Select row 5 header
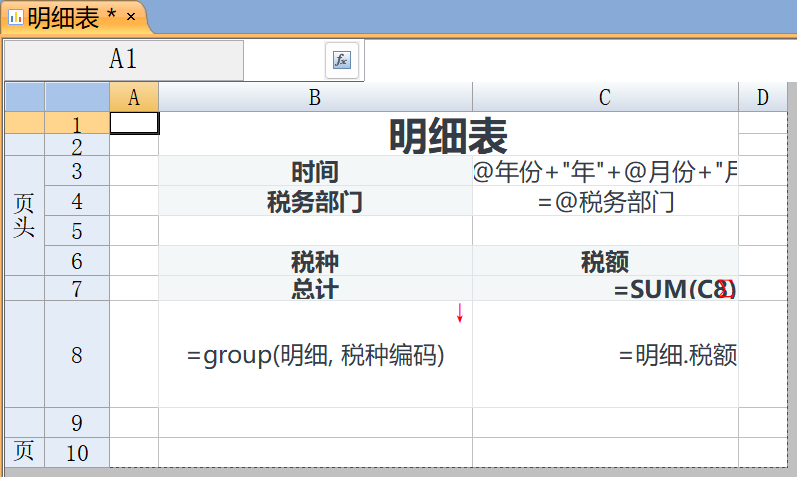The height and width of the screenshot is (477, 797). (77, 231)
